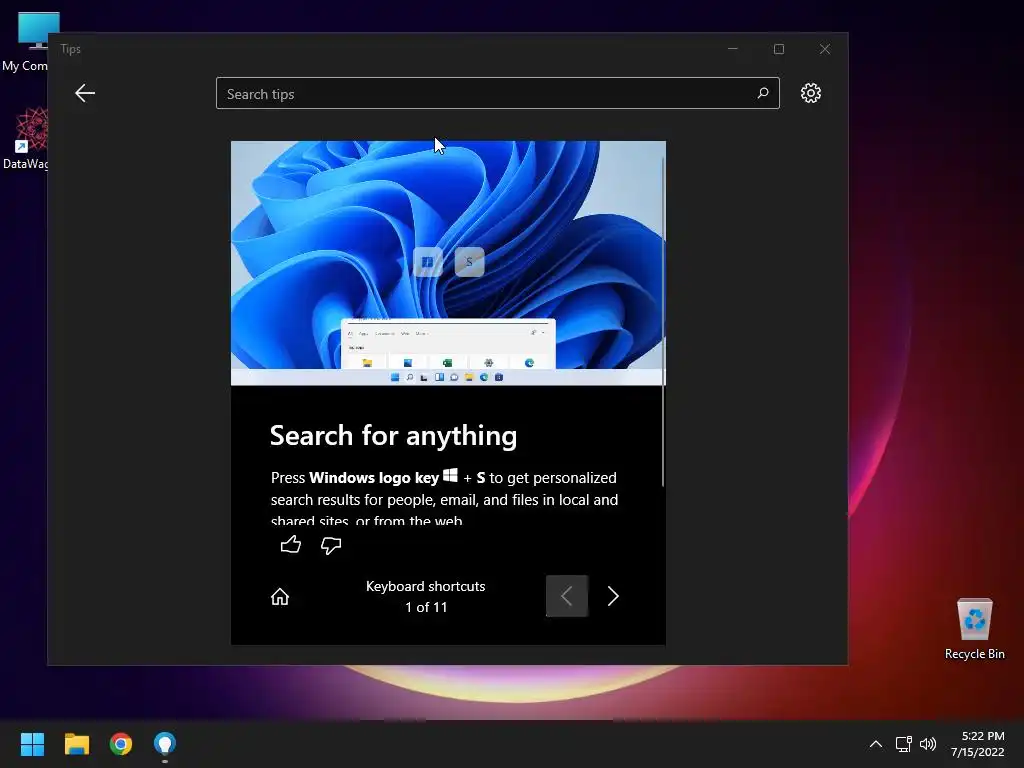Go to the next tip arrow
The width and height of the screenshot is (1024, 768).
(613, 596)
